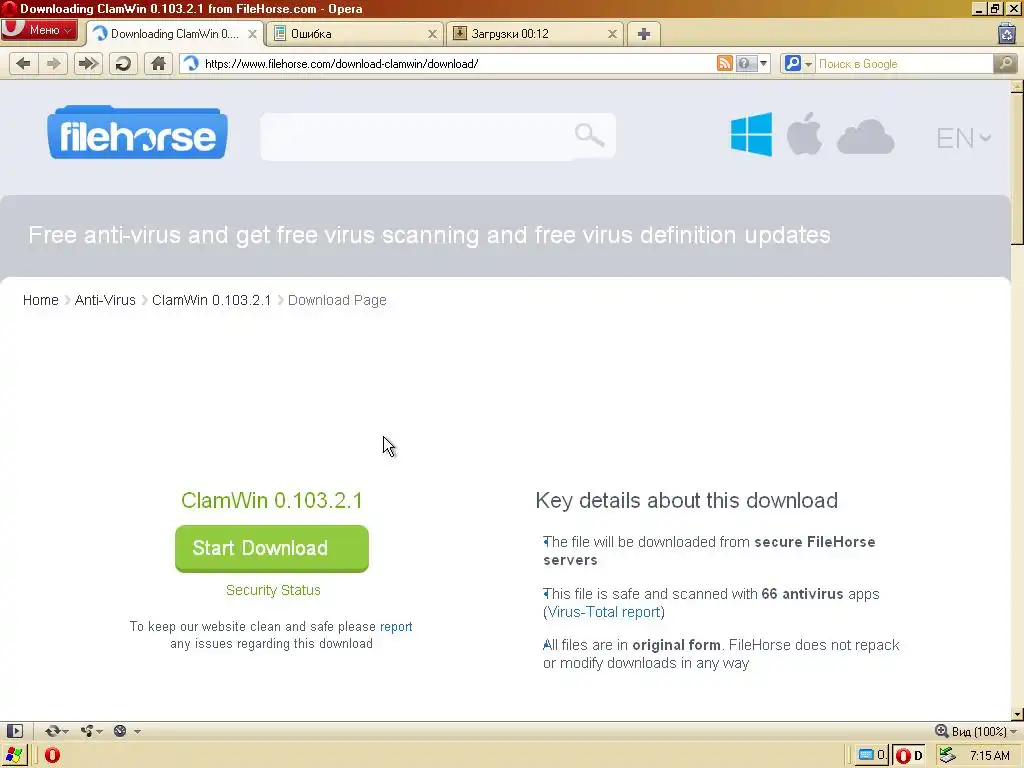The image size is (1024, 768).
Task: Click the RSS feed icon in address bar
Action: (x=724, y=63)
